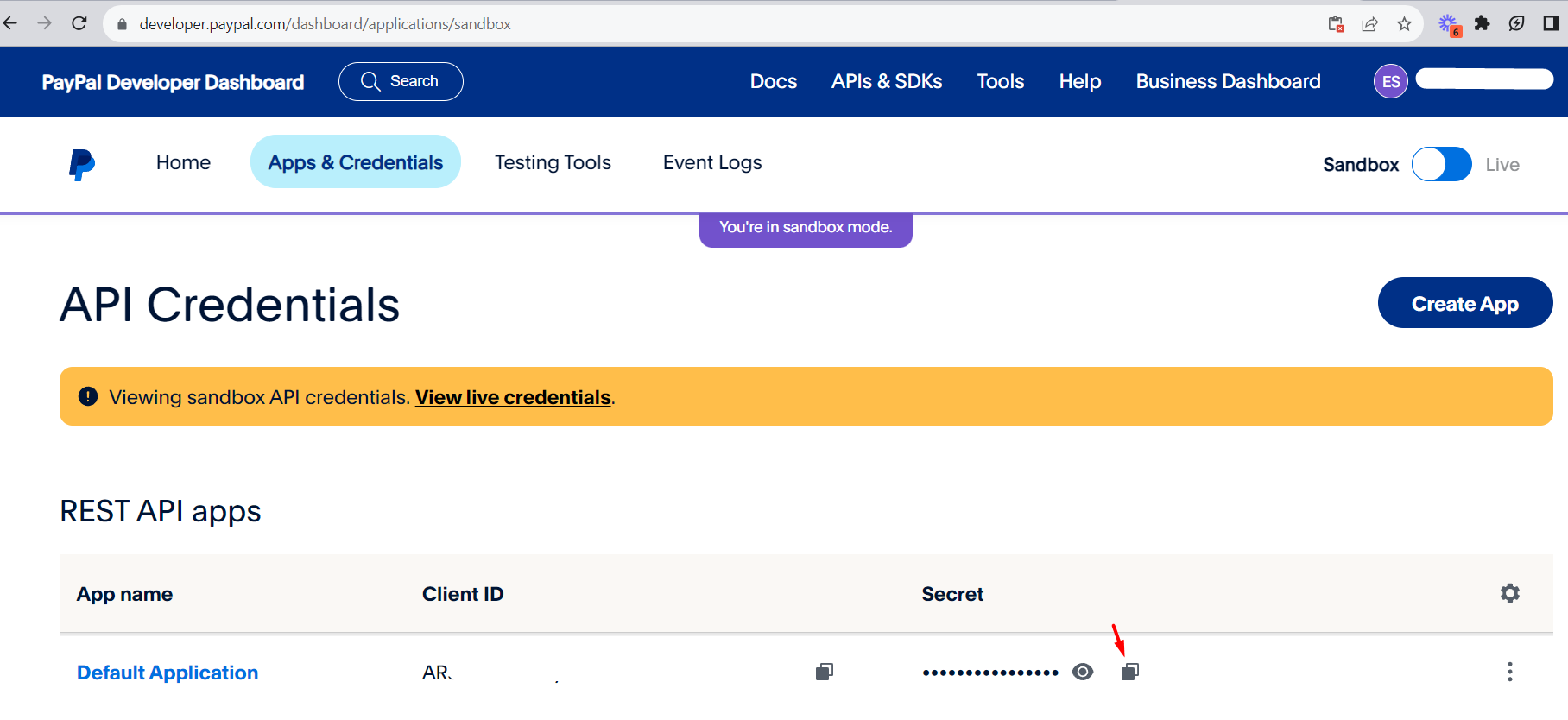Click the Secret column header

pos(952,594)
